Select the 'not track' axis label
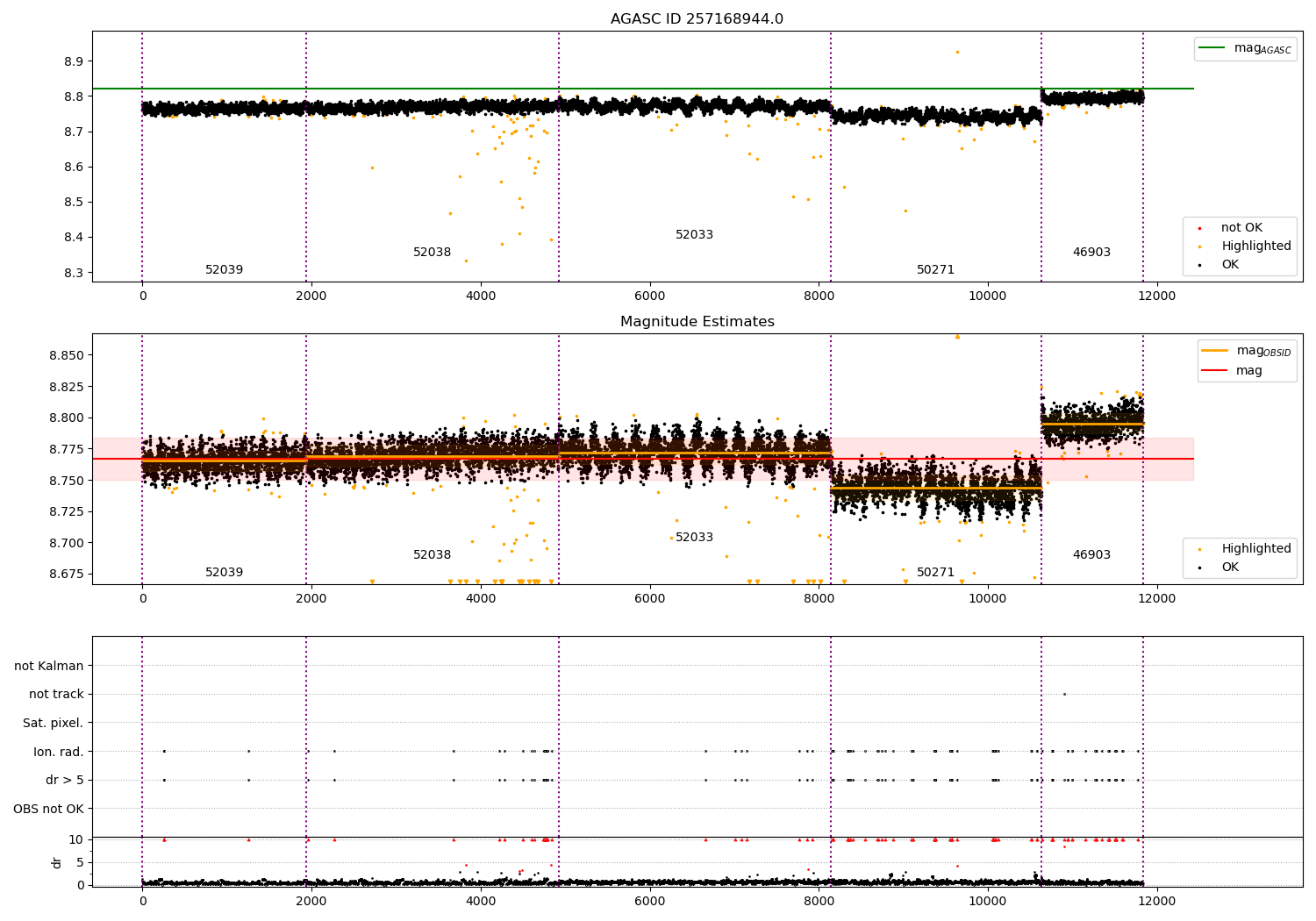Image resolution: width=1316 pixels, height=921 pixels. pyautogui.click(x=56, y=695)
